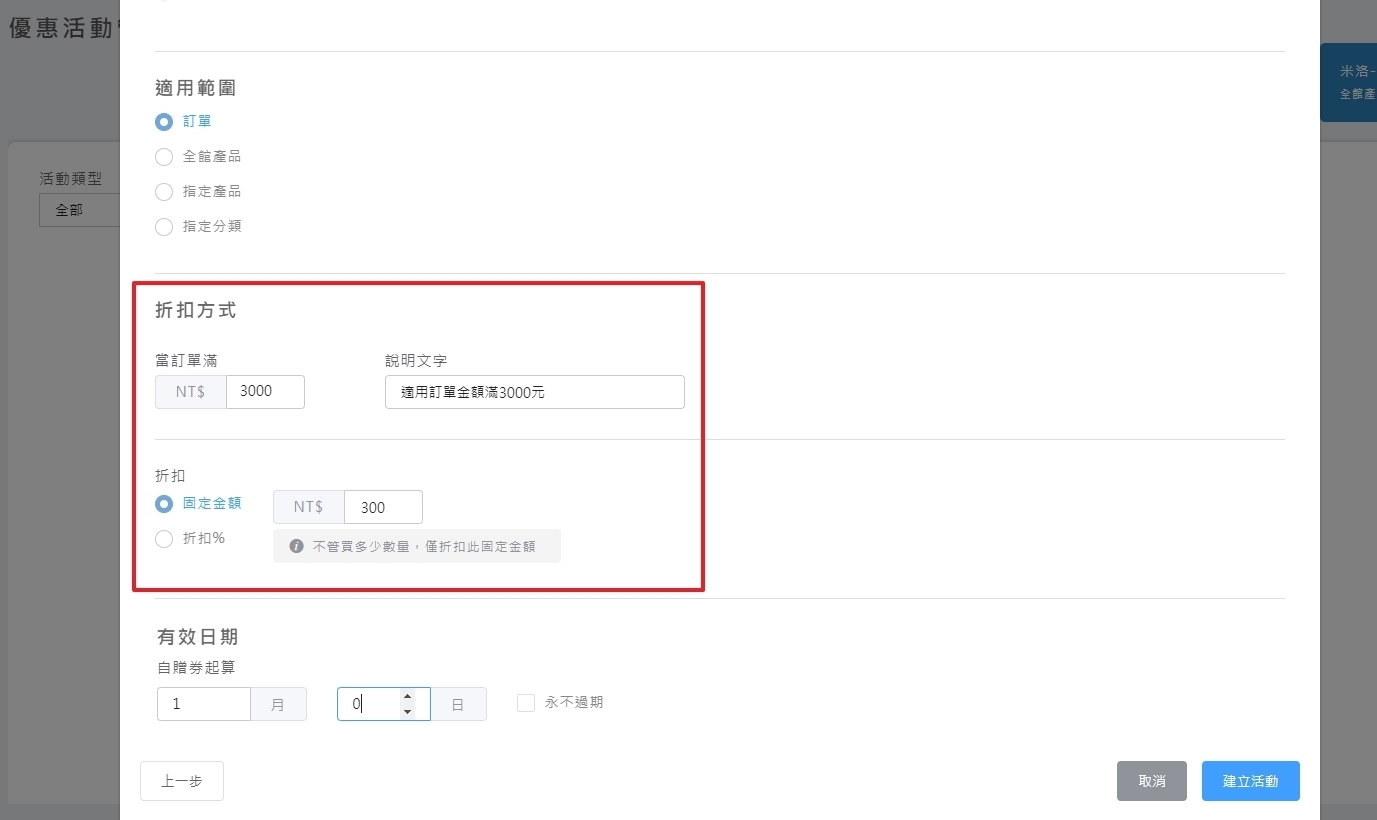Image resolution: width=1377 pixels, height=820 pixels.
Task: Click the 上一步 button
Action: [x=181, y=780]
